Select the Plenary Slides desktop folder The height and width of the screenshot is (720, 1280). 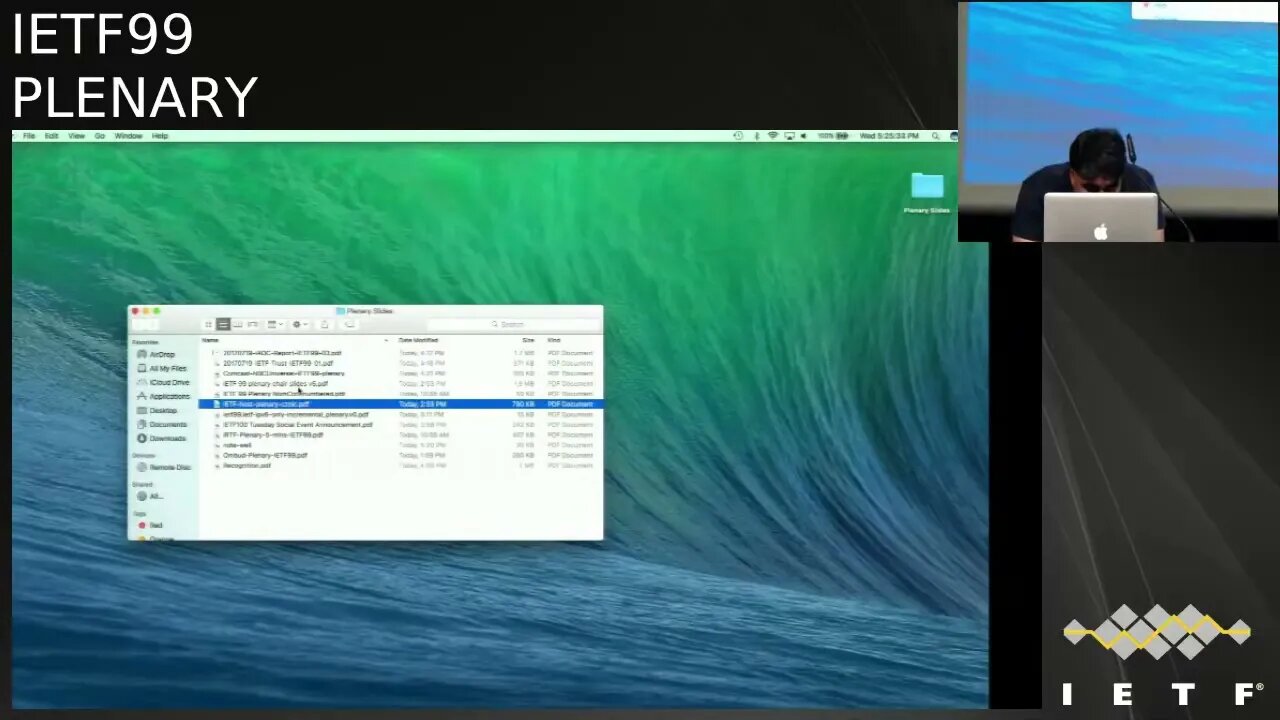(927, 193)
